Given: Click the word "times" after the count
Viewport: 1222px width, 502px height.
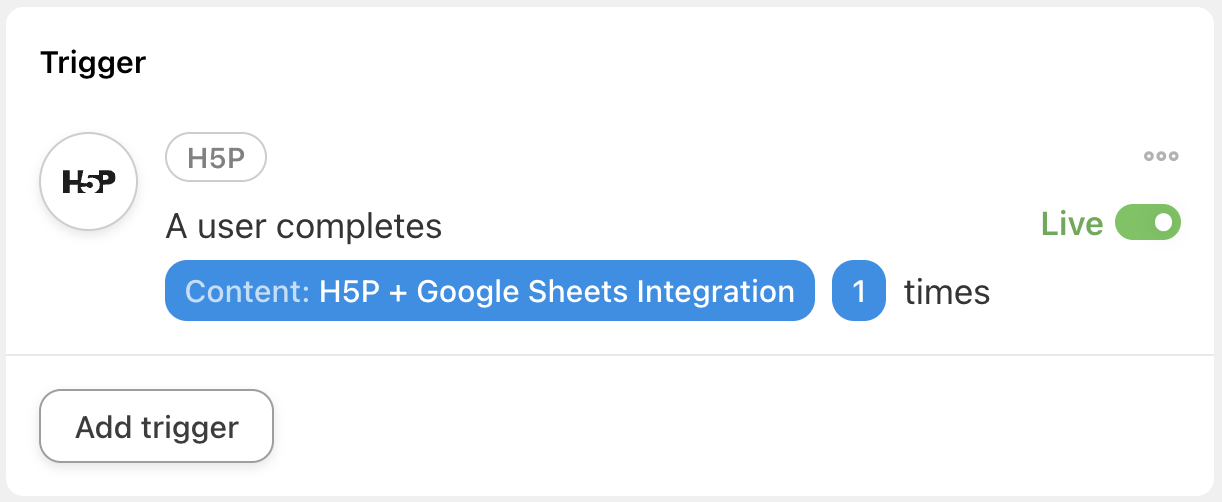Looking at the screenshot, I should [946, 292].
